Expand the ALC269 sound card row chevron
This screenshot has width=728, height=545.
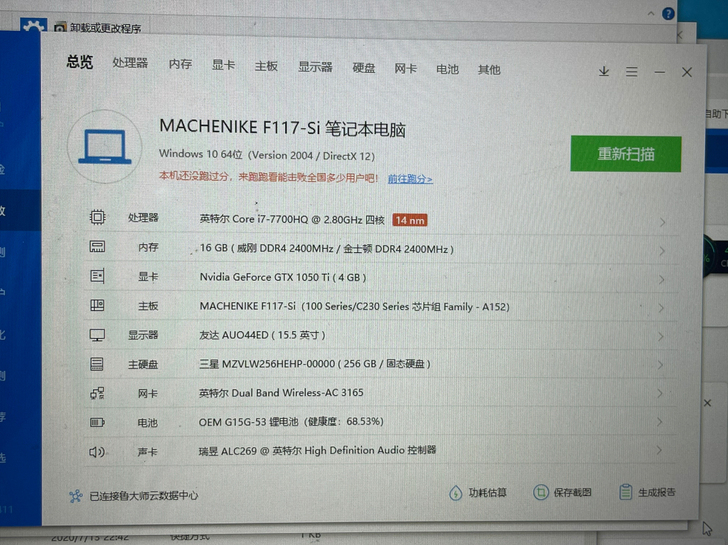click(659, 450)
